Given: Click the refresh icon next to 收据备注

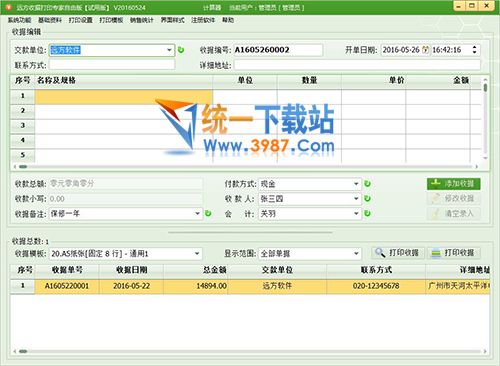Looking at the screenshot, I should coord(208,213).
